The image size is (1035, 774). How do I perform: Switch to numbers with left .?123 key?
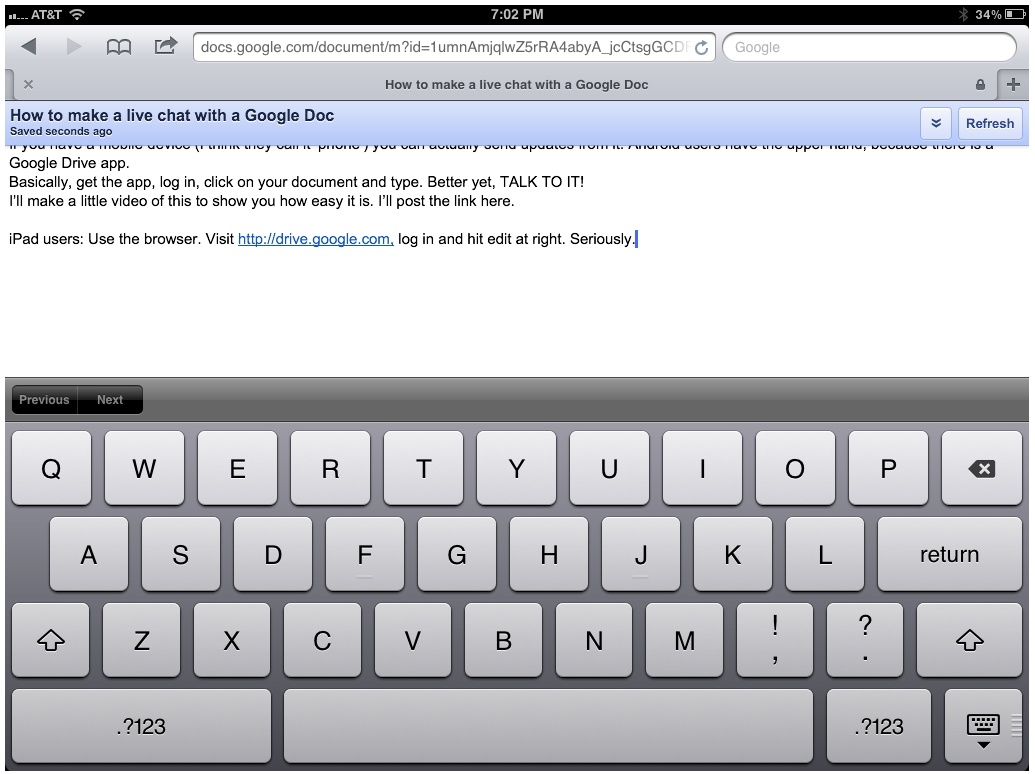tap(141, 726)
